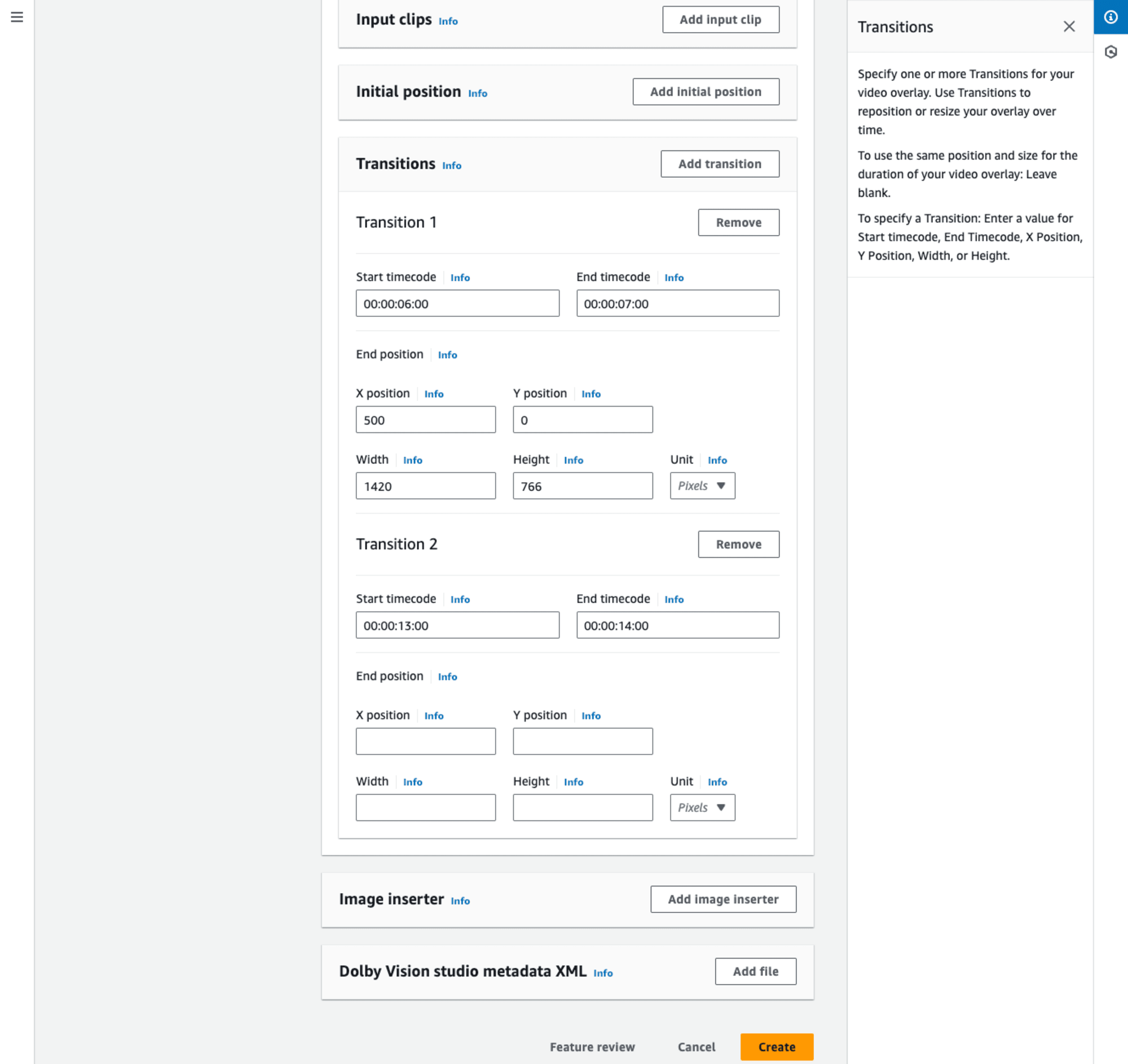Viewport: 1128px width, 1064px height.
Task: Edit Transition 2 end timecode 00:00:14:00
Action: click(x=677, y=625)
